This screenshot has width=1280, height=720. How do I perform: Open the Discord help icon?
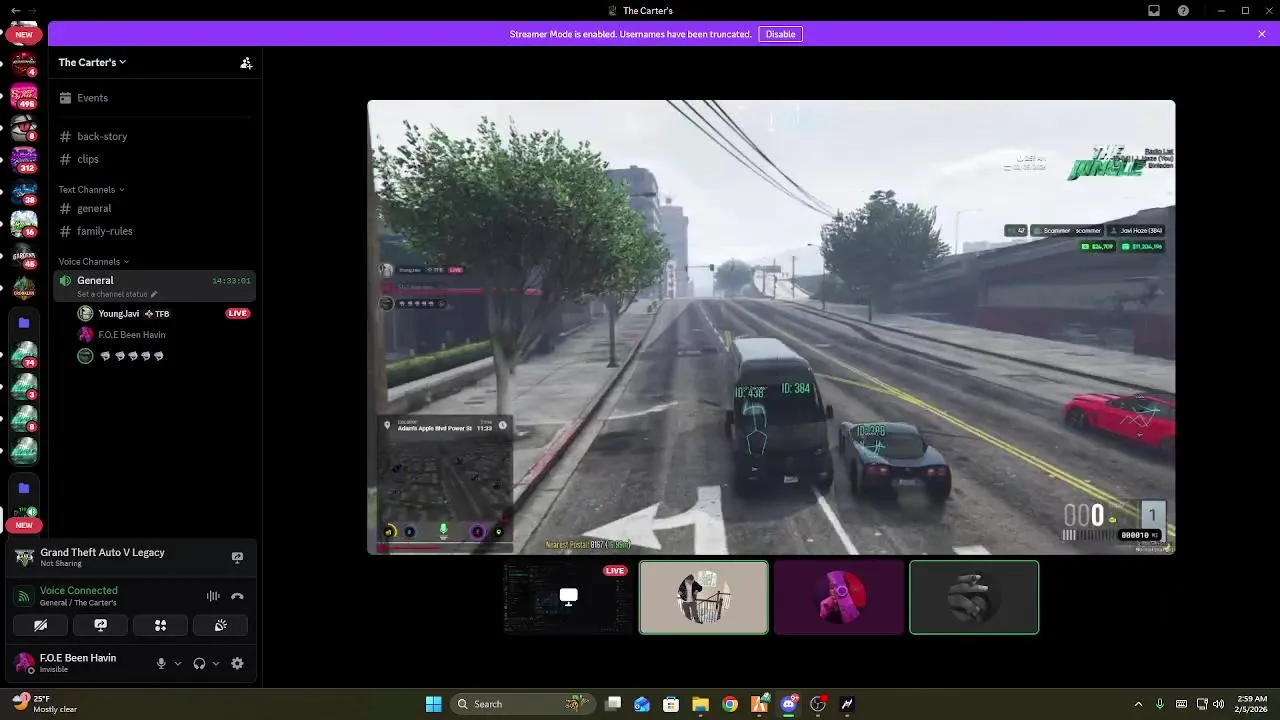[1184, 10]
